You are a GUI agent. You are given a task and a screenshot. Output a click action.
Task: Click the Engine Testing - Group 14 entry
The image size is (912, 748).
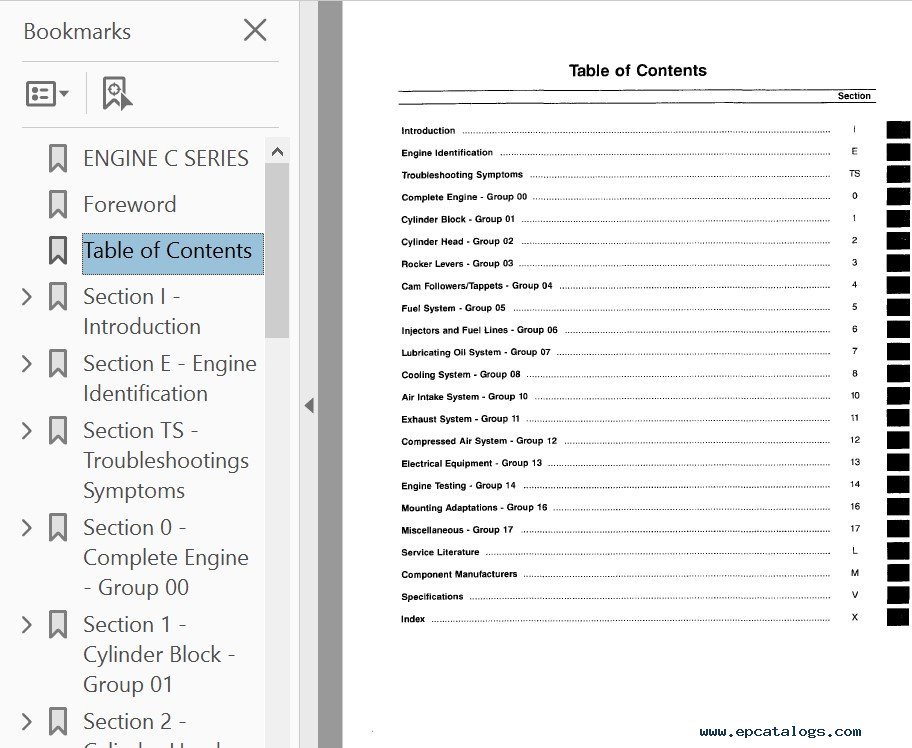click(x=458, y=486)
